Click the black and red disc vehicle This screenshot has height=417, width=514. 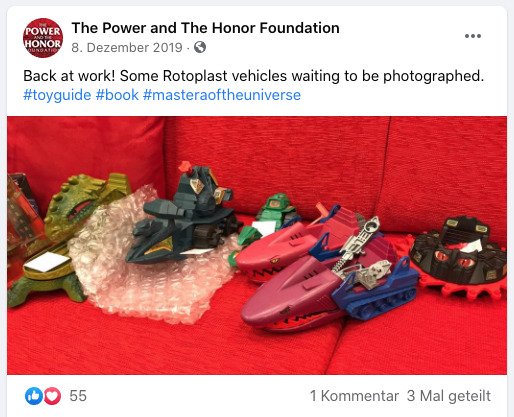(x=459, y=257)
